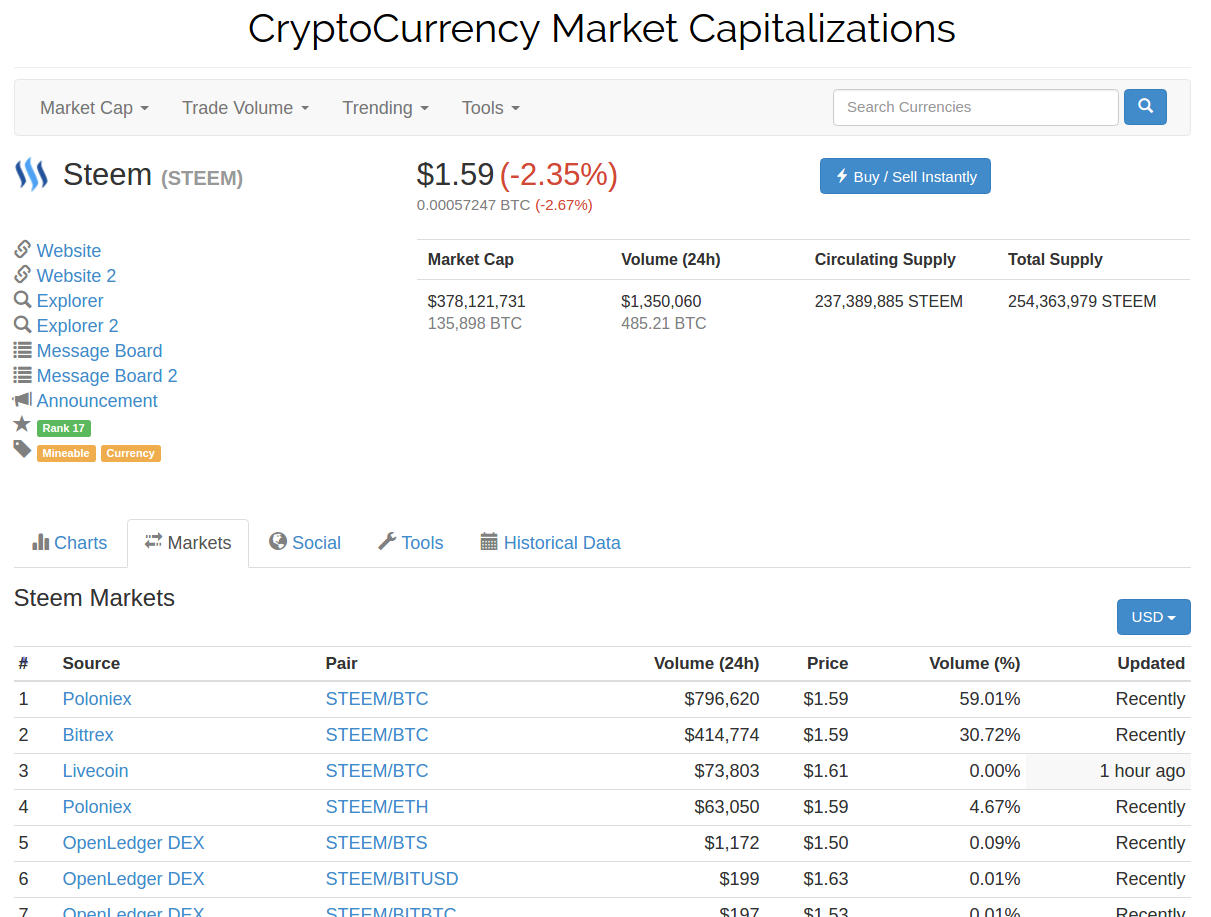Open the Website link
This screenshot has width=1211, height=917.
coord(69,251)
